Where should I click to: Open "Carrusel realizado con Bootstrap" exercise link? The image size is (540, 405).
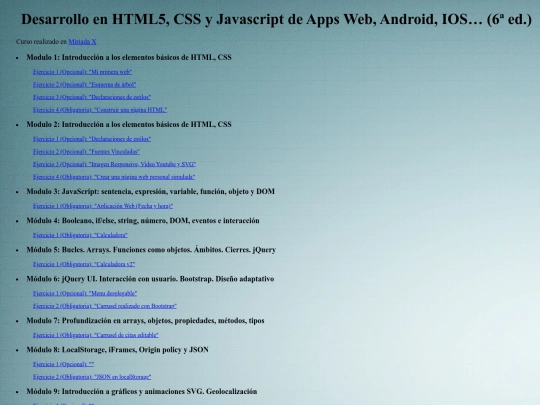click(105, 306)
